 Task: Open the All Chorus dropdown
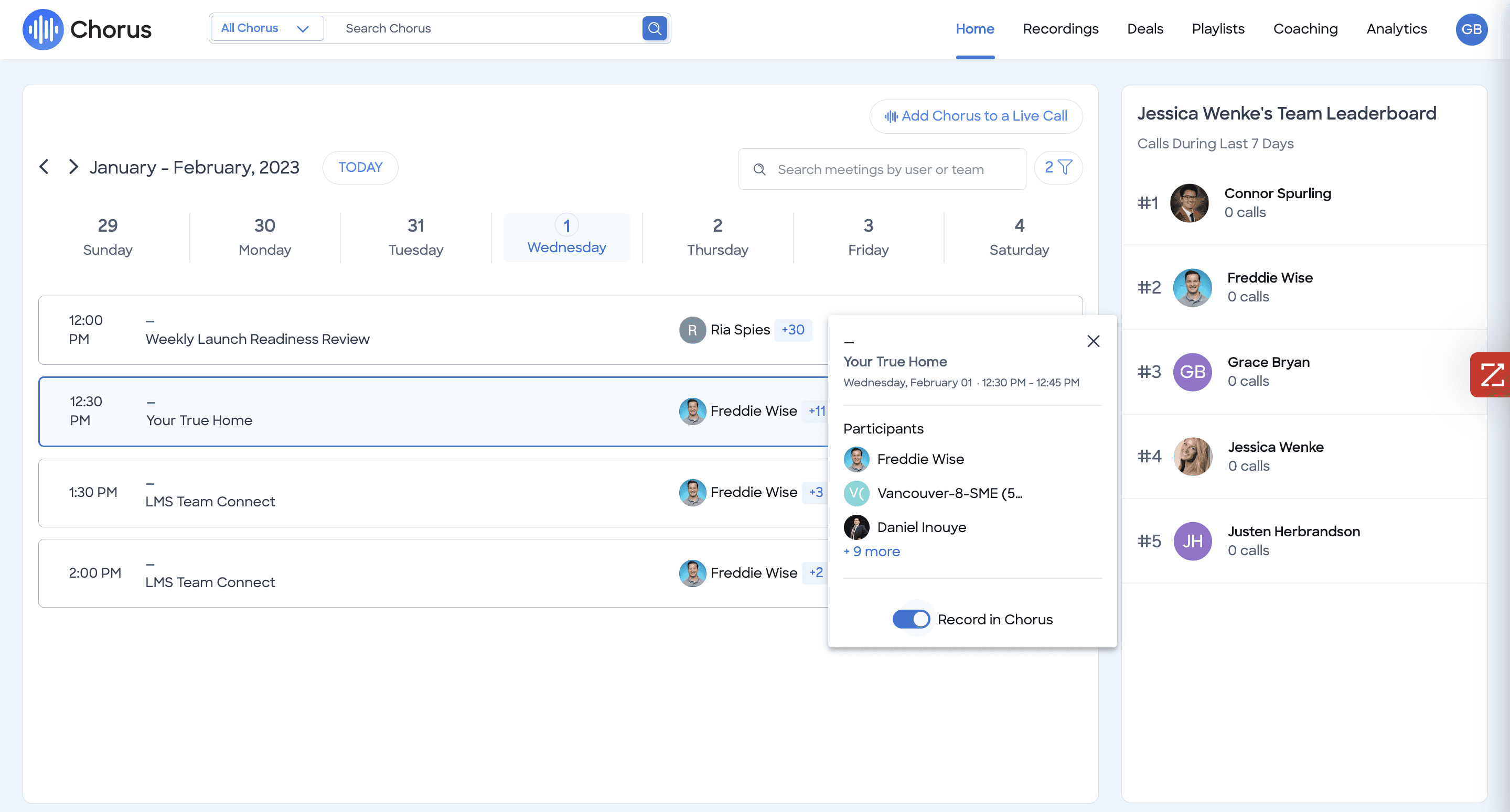click(267, 28)
